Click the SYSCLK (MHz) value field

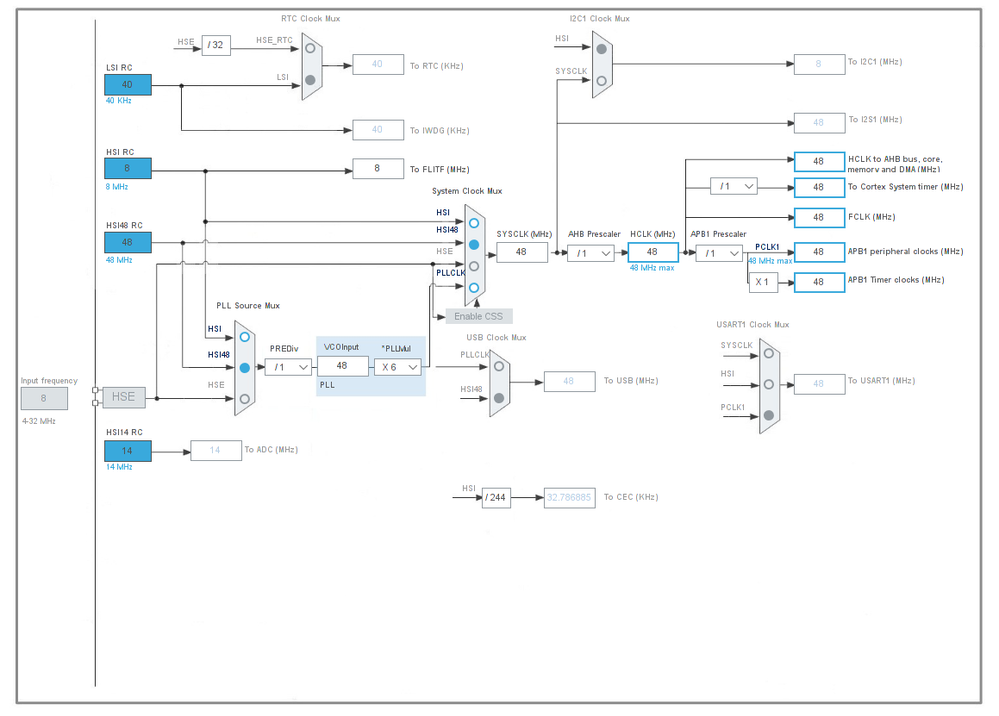[x=522, y=252]
